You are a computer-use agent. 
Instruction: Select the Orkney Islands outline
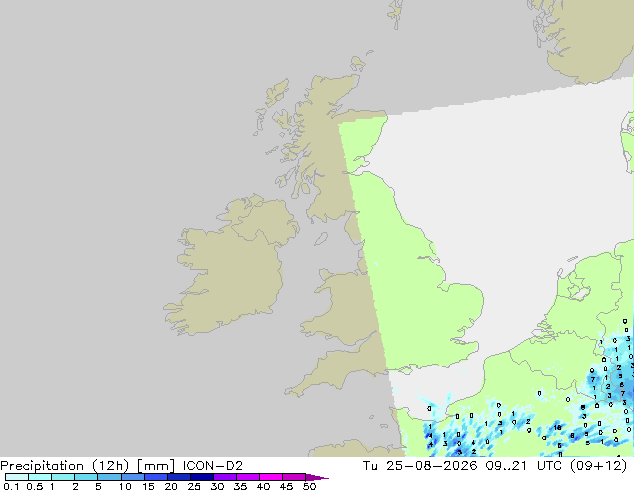coord(358,64)
